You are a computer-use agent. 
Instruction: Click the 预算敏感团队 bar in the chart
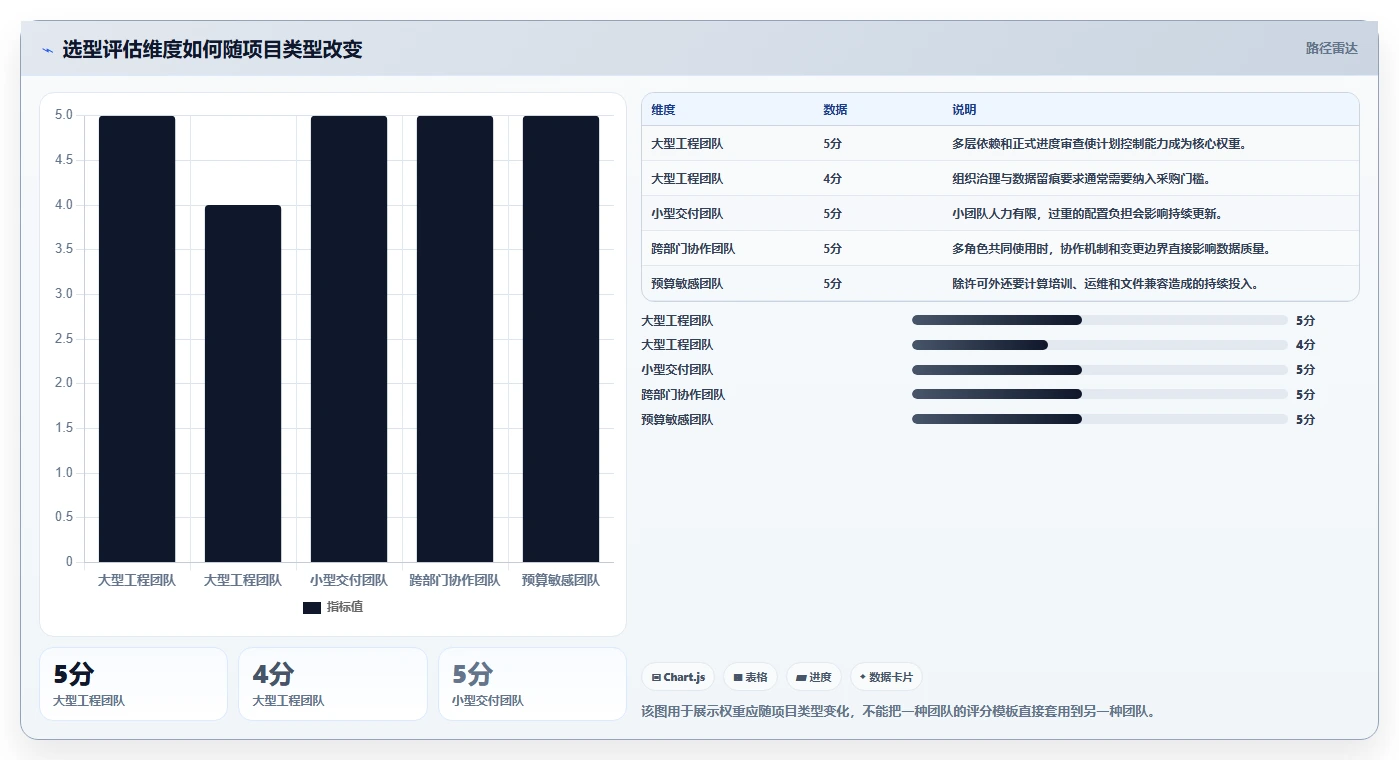pyautogui.click(x=561, y=339)
